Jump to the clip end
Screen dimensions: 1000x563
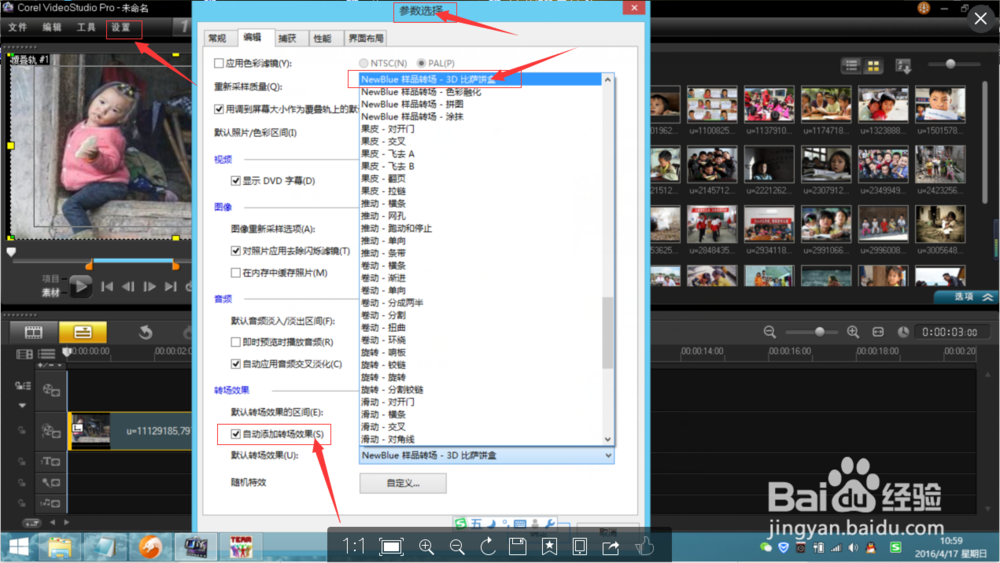pyautogui.click(x=170, y=287)
